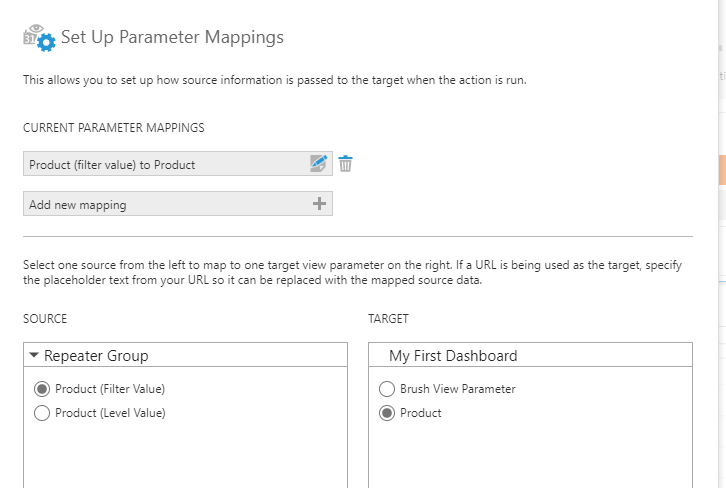Click the CURRENT PARAMETER MAPPINGS heading
Screen dimensions: 726x488
click(113, 127)
